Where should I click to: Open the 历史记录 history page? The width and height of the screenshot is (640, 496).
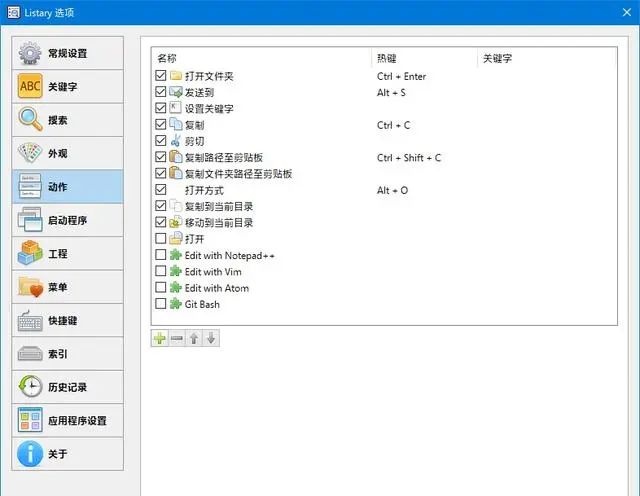68,387
